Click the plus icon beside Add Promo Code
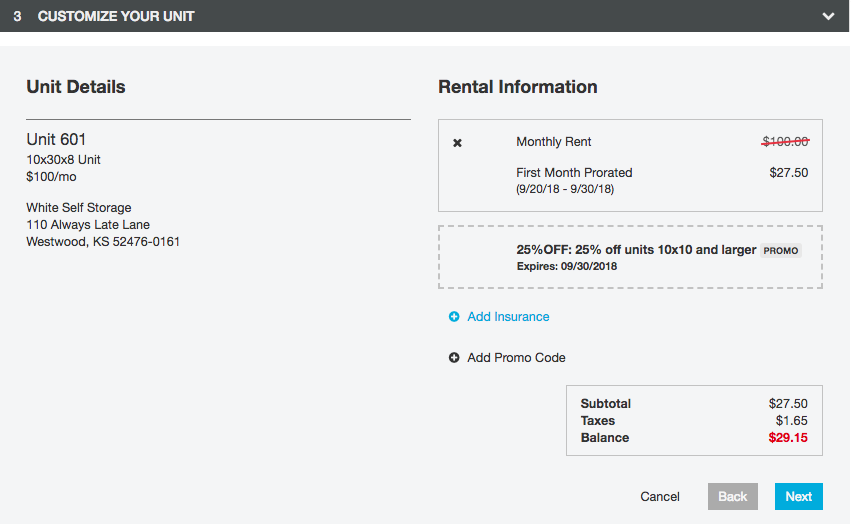The height and width of the screenshot is (531, 852). (454, 358)
